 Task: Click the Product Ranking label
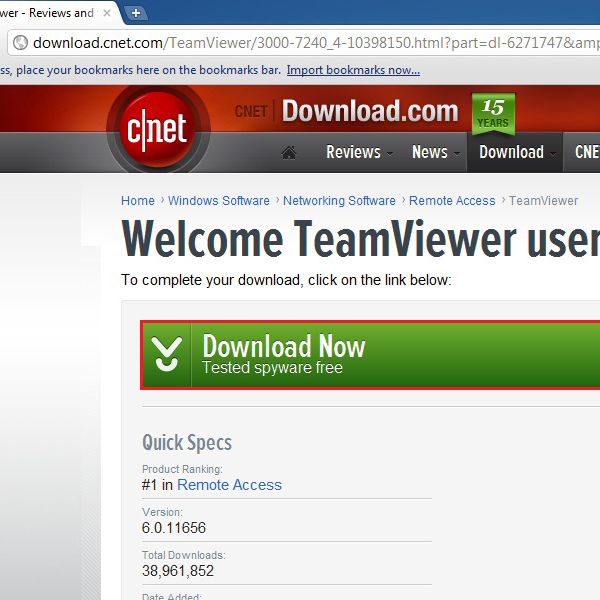tap(182, 469)
